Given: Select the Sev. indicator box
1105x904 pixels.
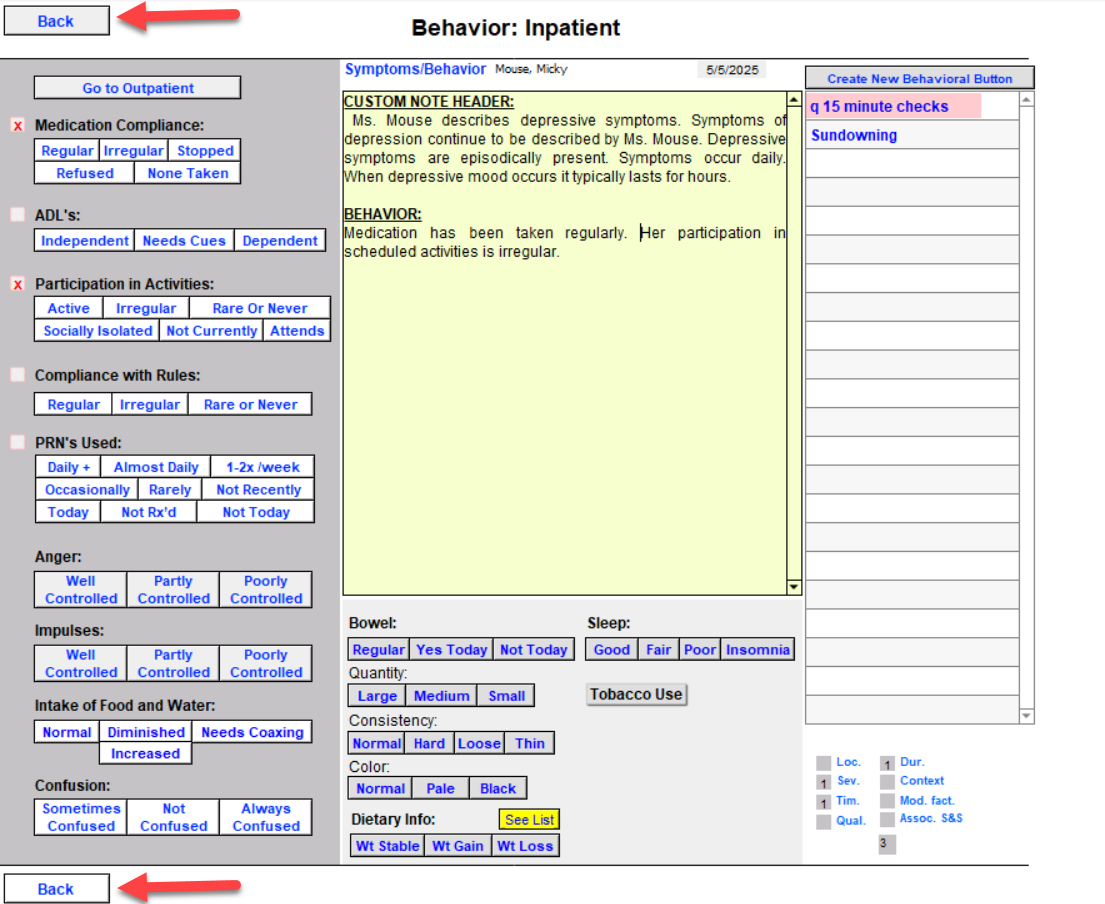Looking at the screenshot, I should [x=824, y=782].
